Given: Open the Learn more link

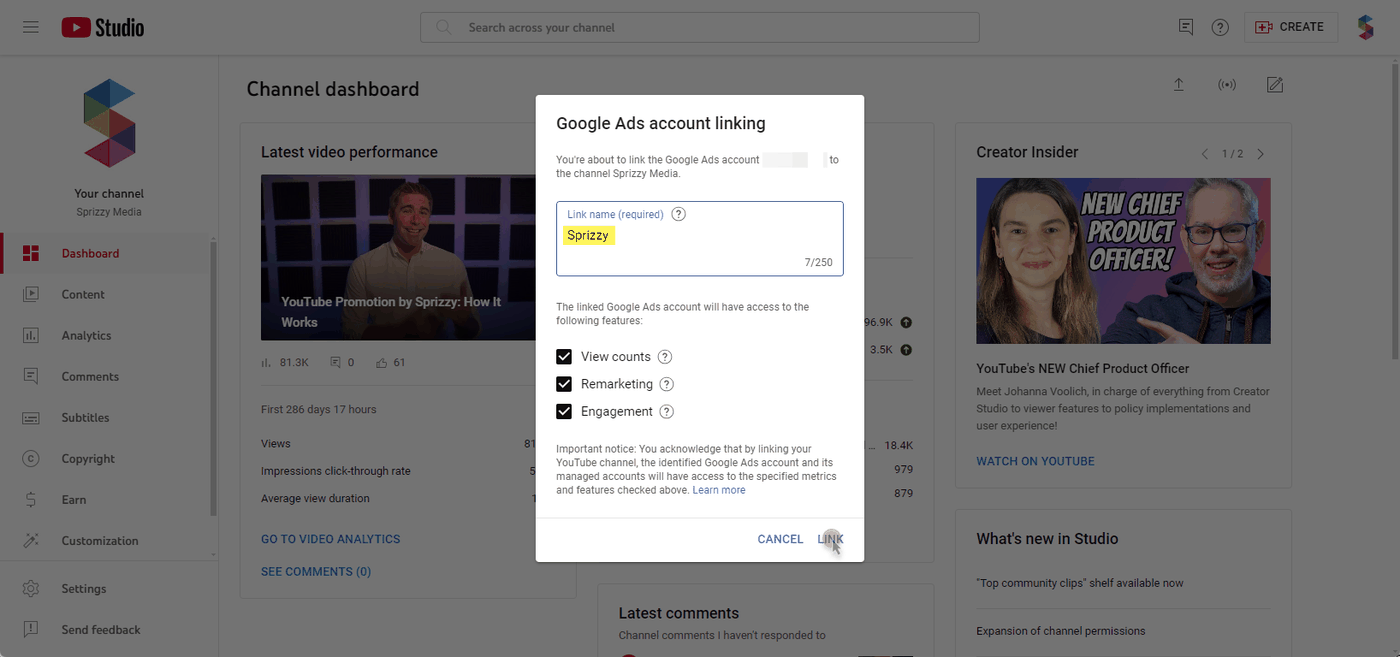Looking at the screenshot, I should tap(719, 490).
